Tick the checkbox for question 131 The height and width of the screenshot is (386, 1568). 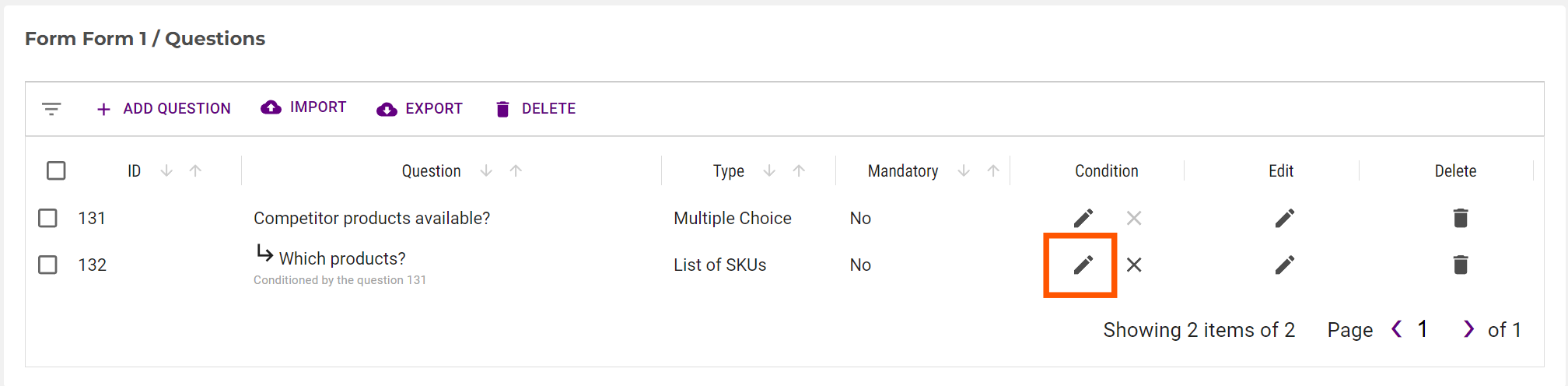48,219
